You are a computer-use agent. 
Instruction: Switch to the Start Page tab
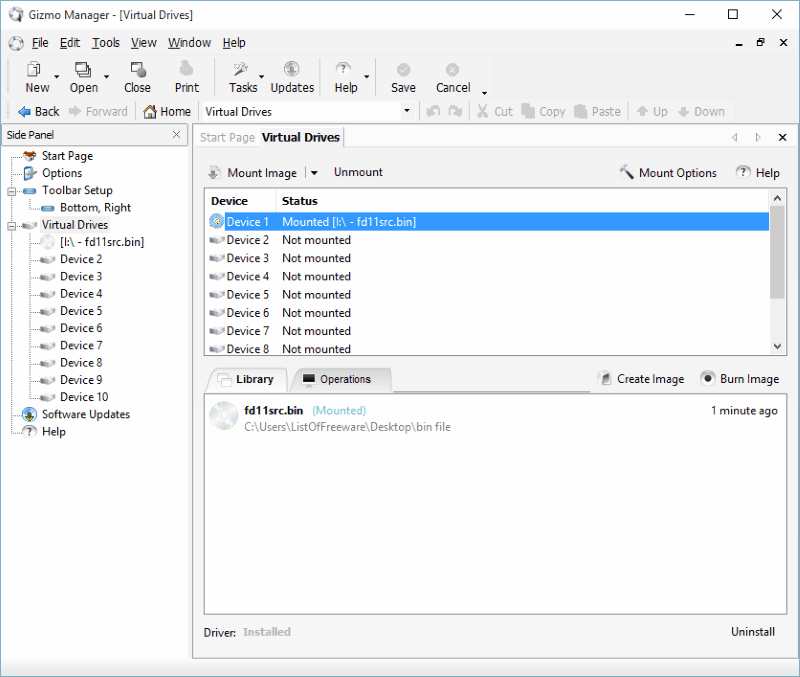pyautogui.click(x=227, y=137)
